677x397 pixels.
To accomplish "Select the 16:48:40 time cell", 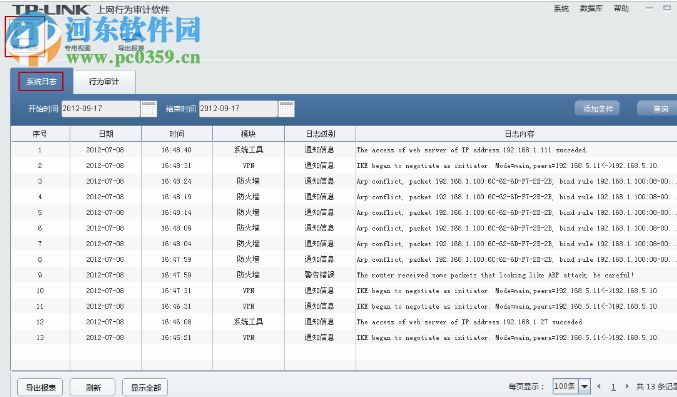I will pos(177,150).
